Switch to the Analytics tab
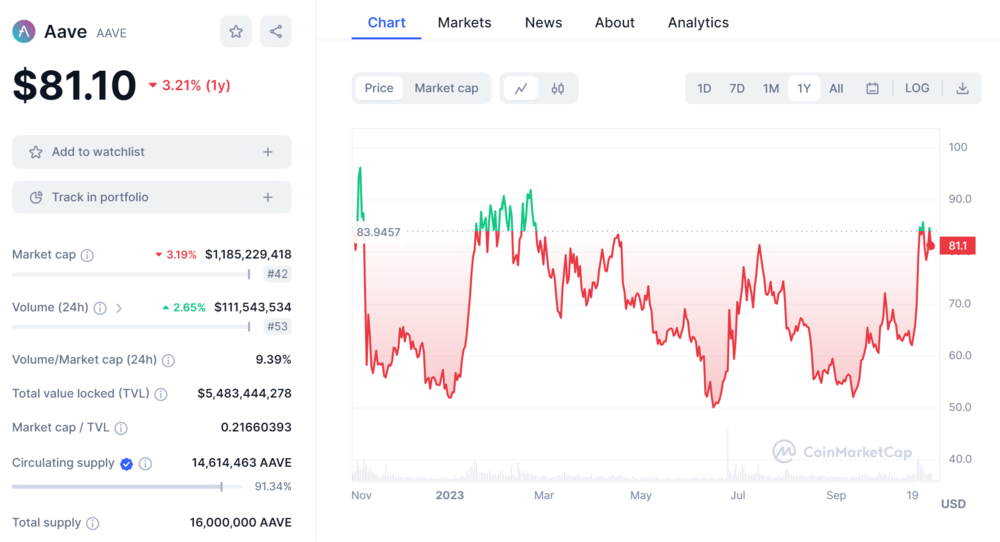The height and width of the screenshot is (542, 1000). pyautogui.click(x=698, y=22)
